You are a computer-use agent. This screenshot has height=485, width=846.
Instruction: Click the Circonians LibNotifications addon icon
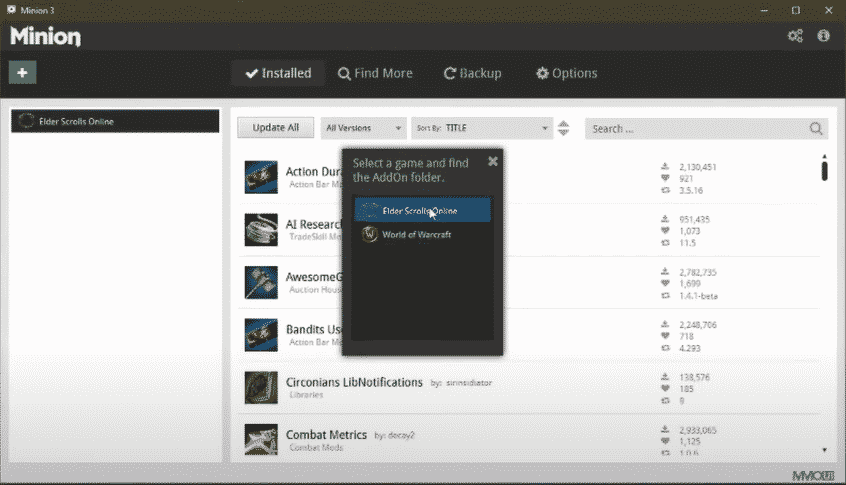261,387
